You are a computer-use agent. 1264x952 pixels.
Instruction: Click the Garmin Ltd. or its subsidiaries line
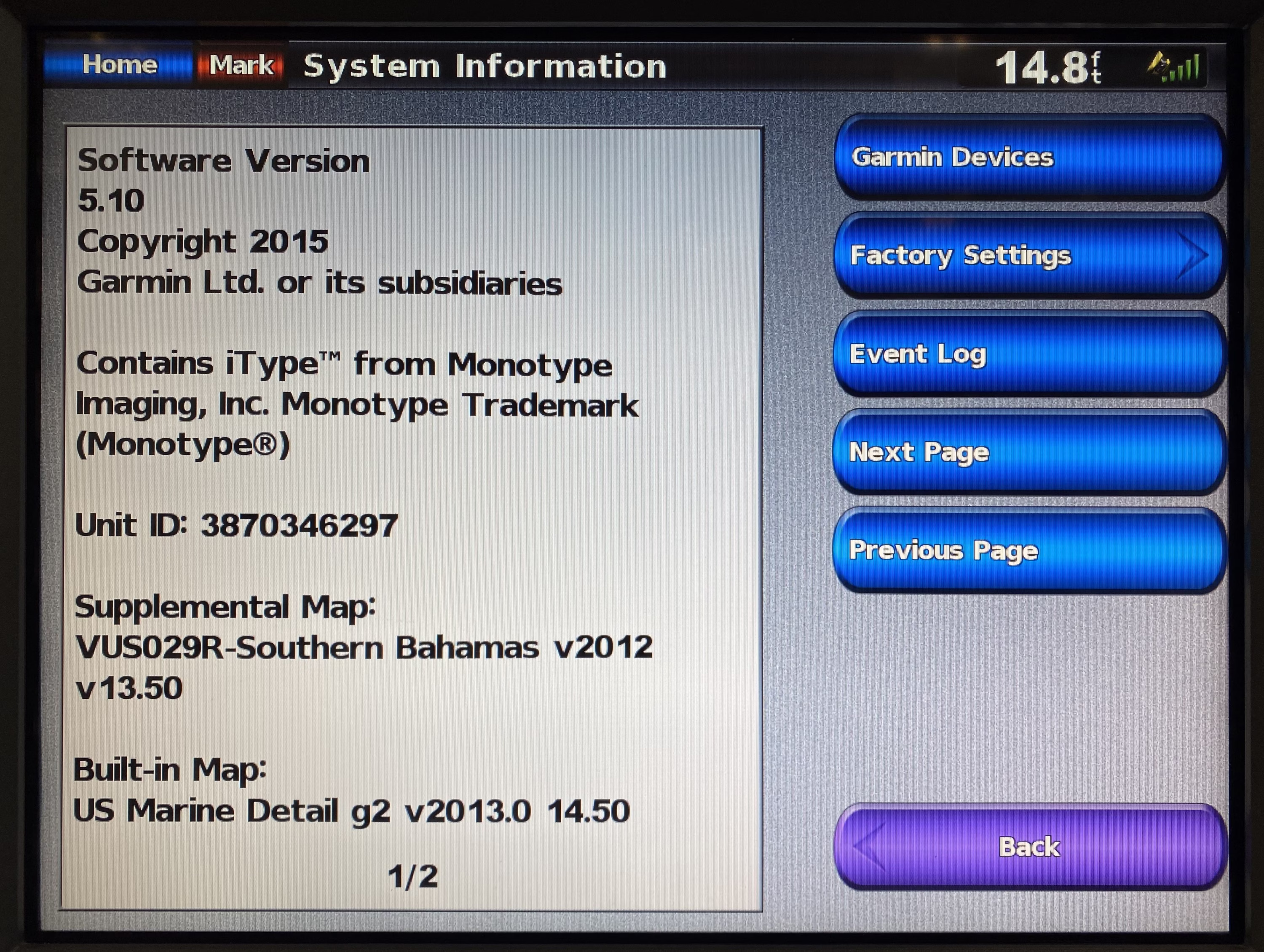319,283
